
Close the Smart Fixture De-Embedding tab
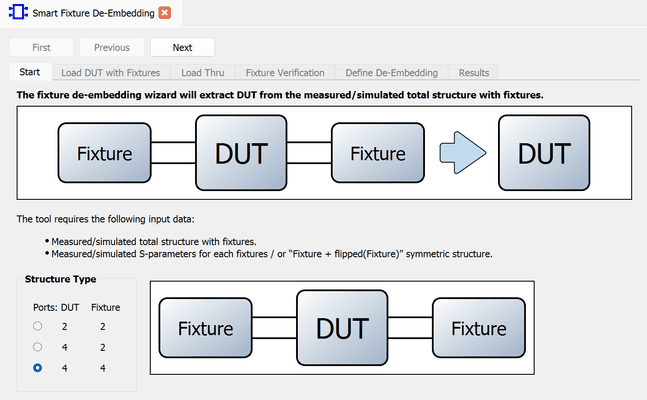164,13
